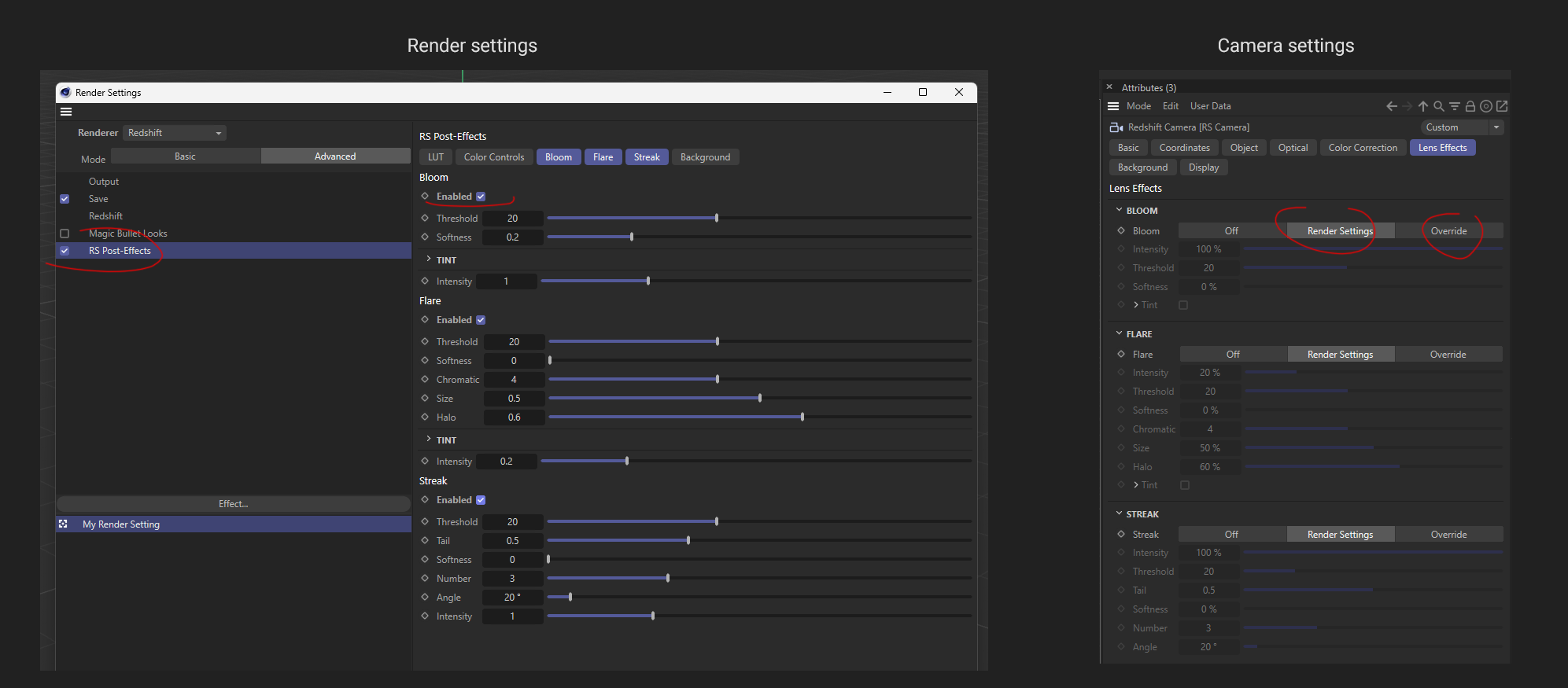The height and width of the screenshot is (688, 1568).
Task: Click the Attributes panel hamburger menu icon
Action: tap(1113, 106)
